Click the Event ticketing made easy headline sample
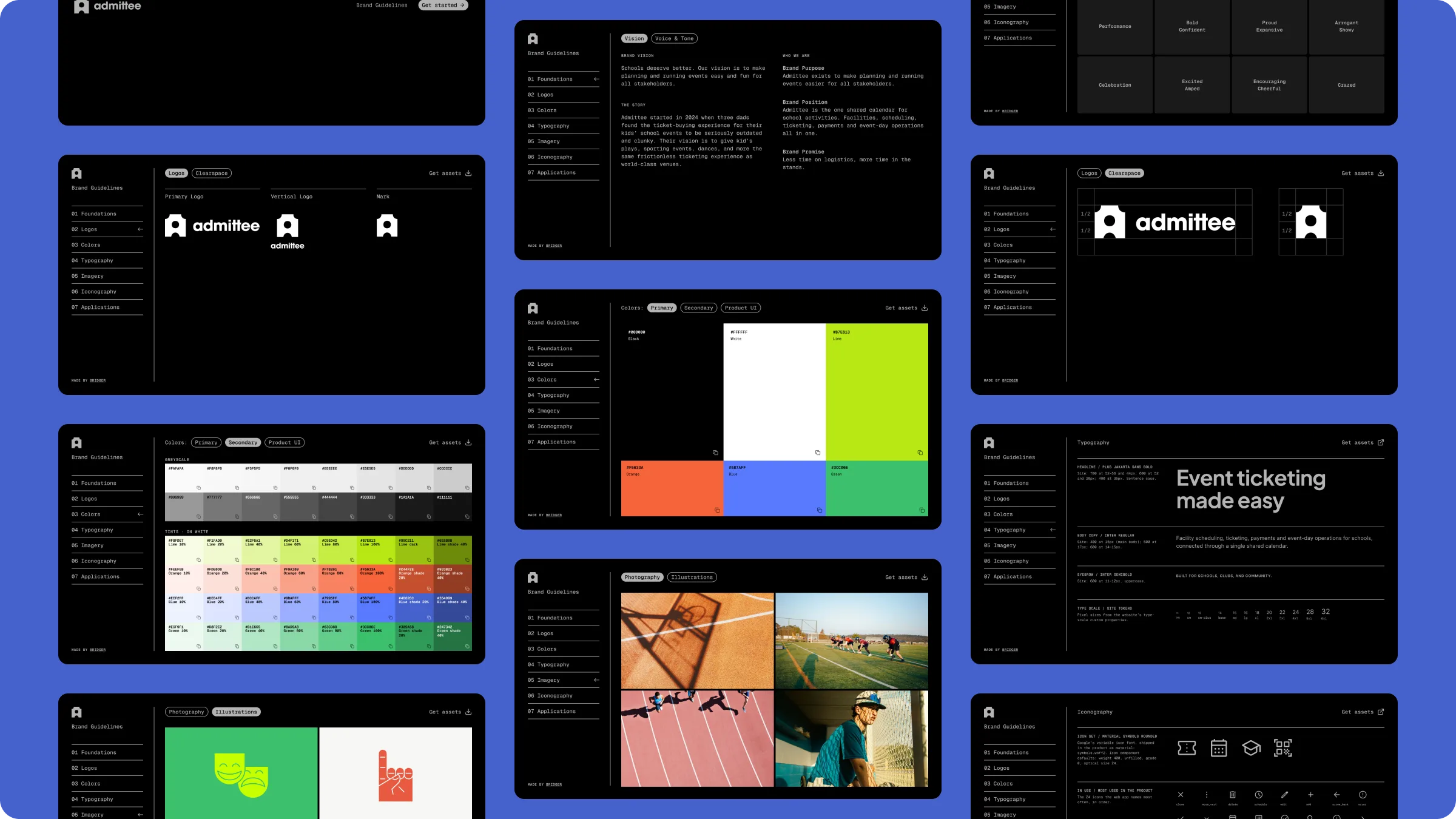Screen dimensions: 1456x819 [1250, 490]
